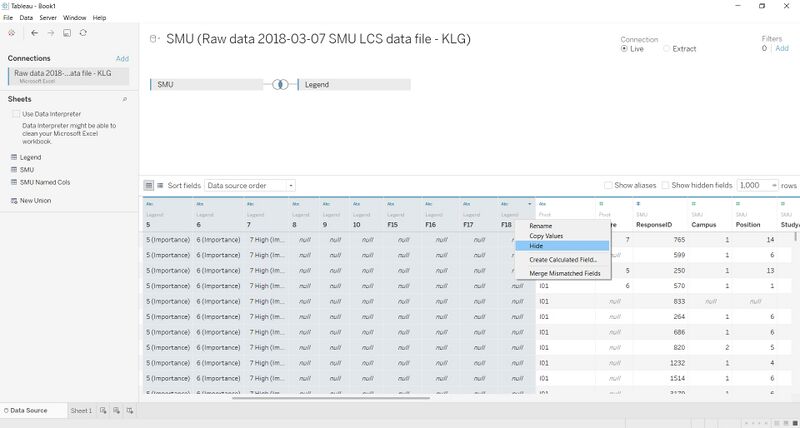Open the F18 column dropdown arrow
Viewport: 800px width, 428px height.
[x=530, y=204]
